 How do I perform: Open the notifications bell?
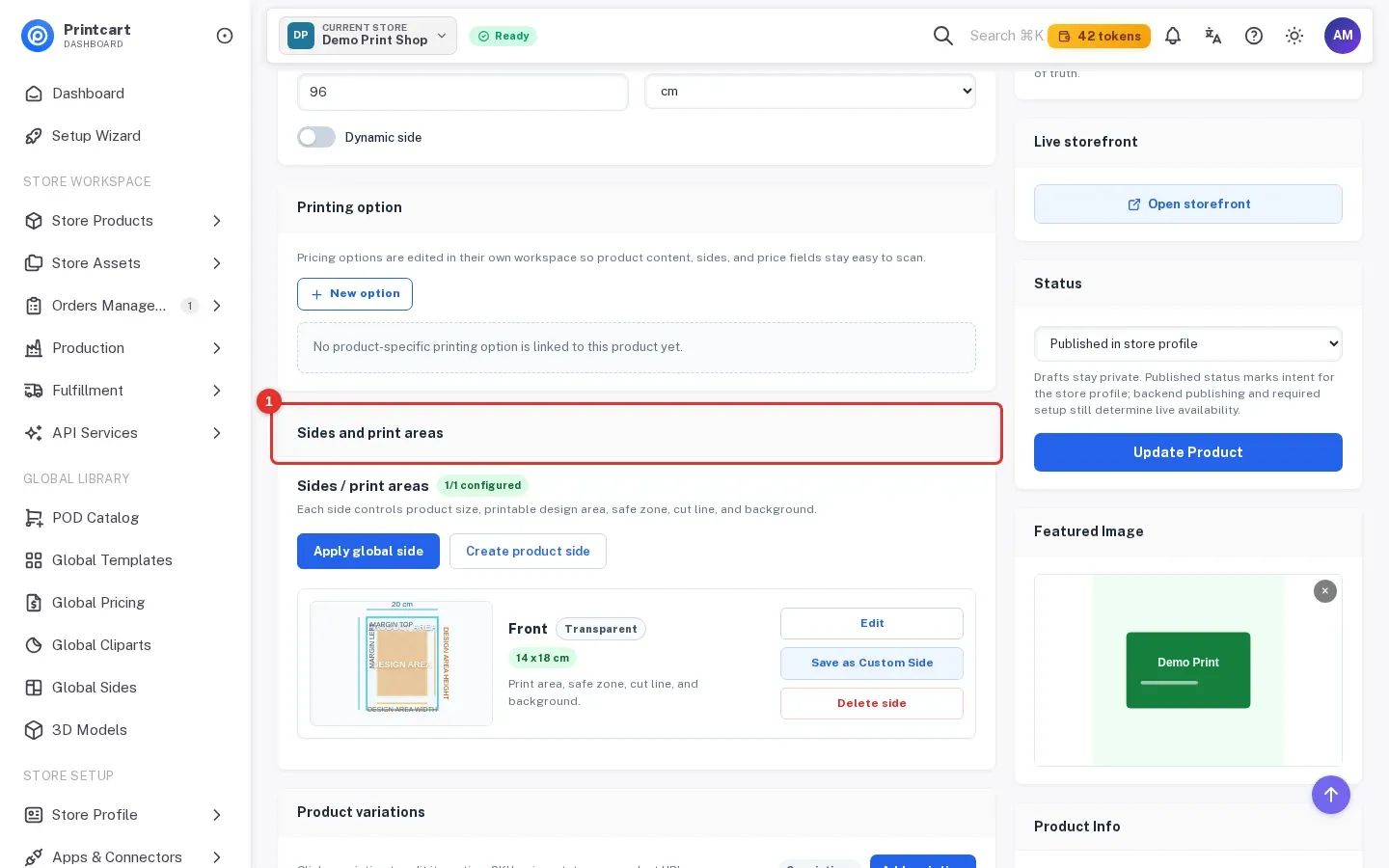point(1173,36)
